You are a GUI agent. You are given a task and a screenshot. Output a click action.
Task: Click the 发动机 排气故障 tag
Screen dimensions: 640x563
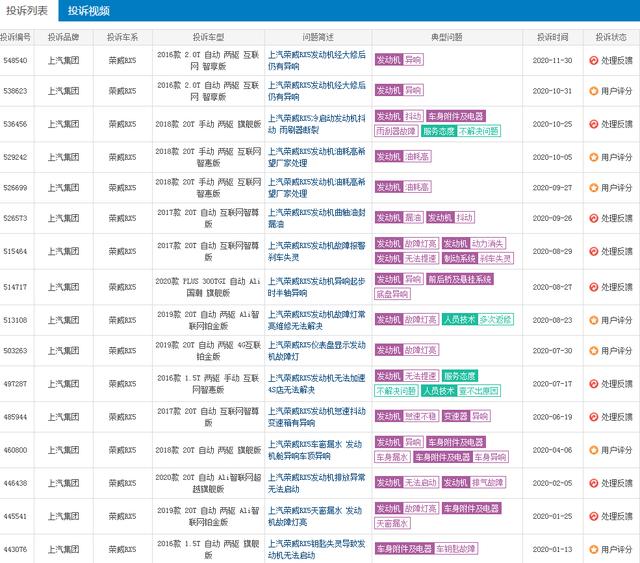coord(474,482)
